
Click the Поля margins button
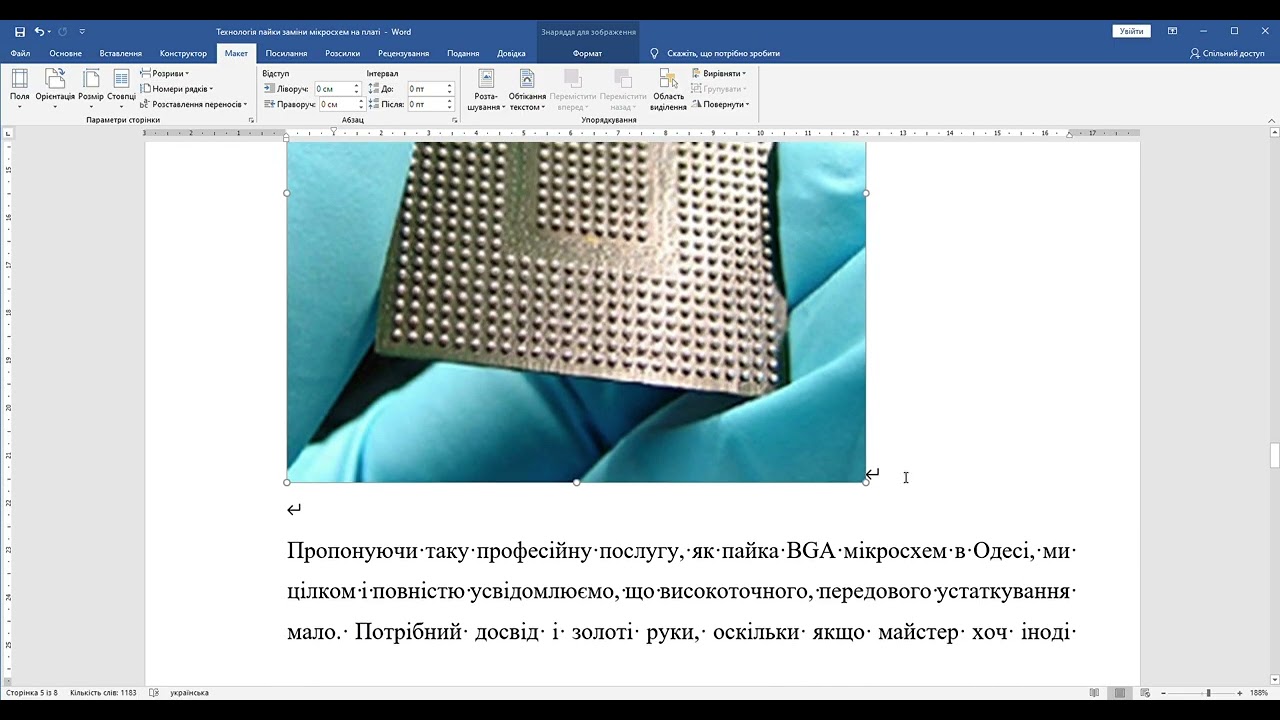click(x=20, y=88)
